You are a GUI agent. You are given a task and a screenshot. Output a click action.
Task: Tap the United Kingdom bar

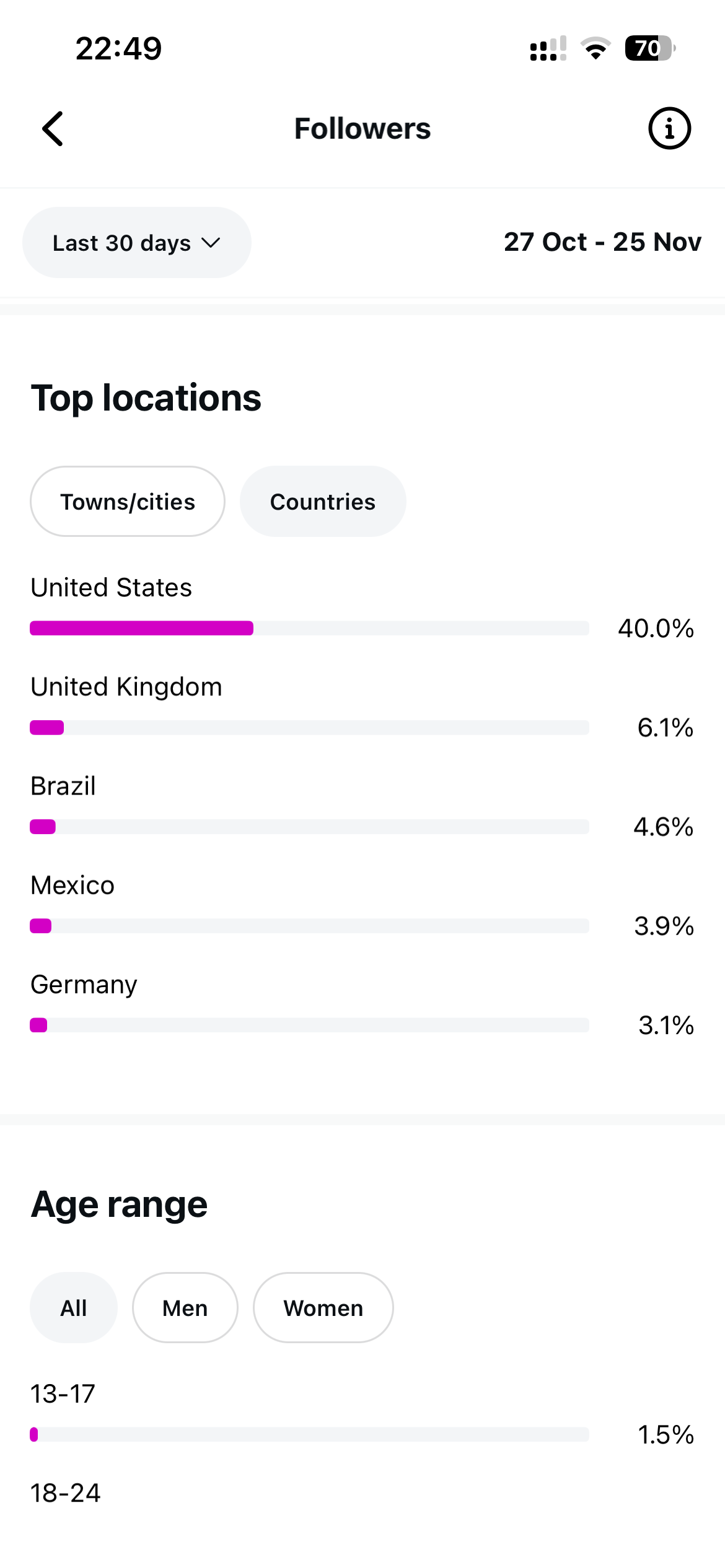[309, 728]
